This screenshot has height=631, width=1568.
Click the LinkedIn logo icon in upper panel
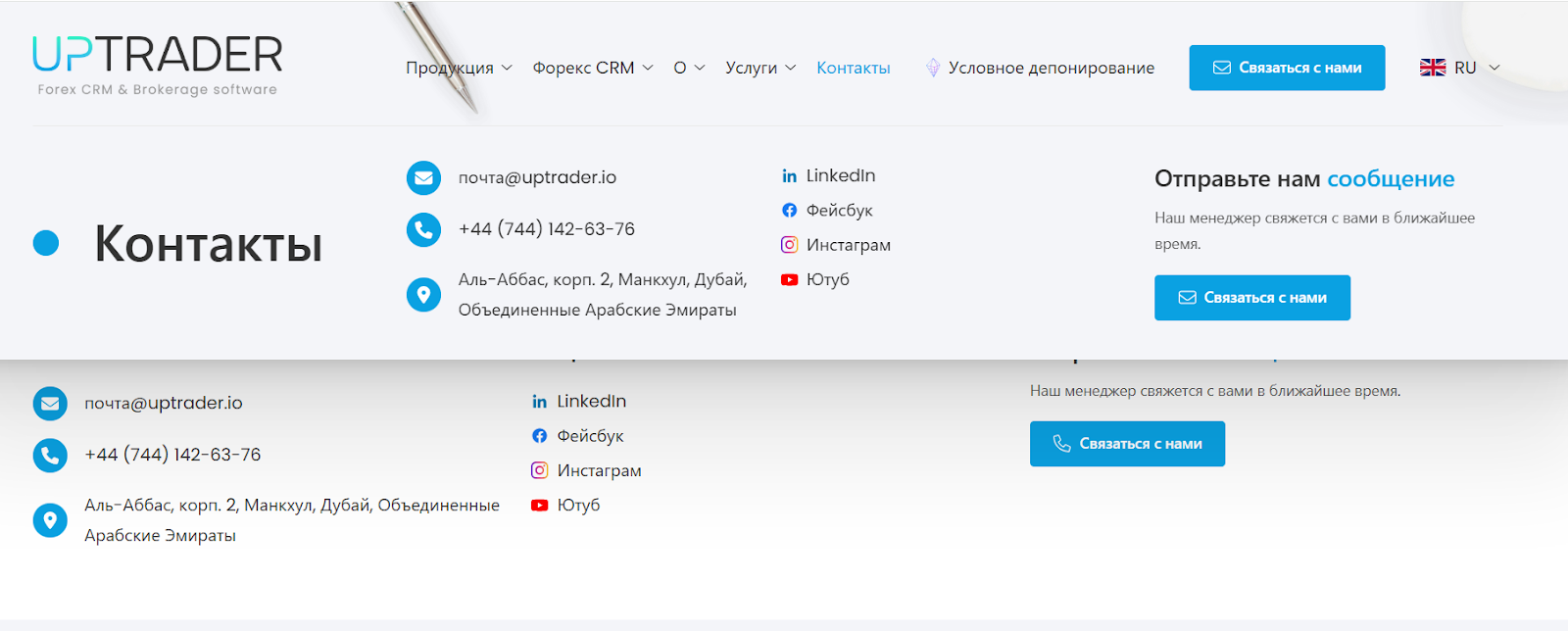pos(789,176)
